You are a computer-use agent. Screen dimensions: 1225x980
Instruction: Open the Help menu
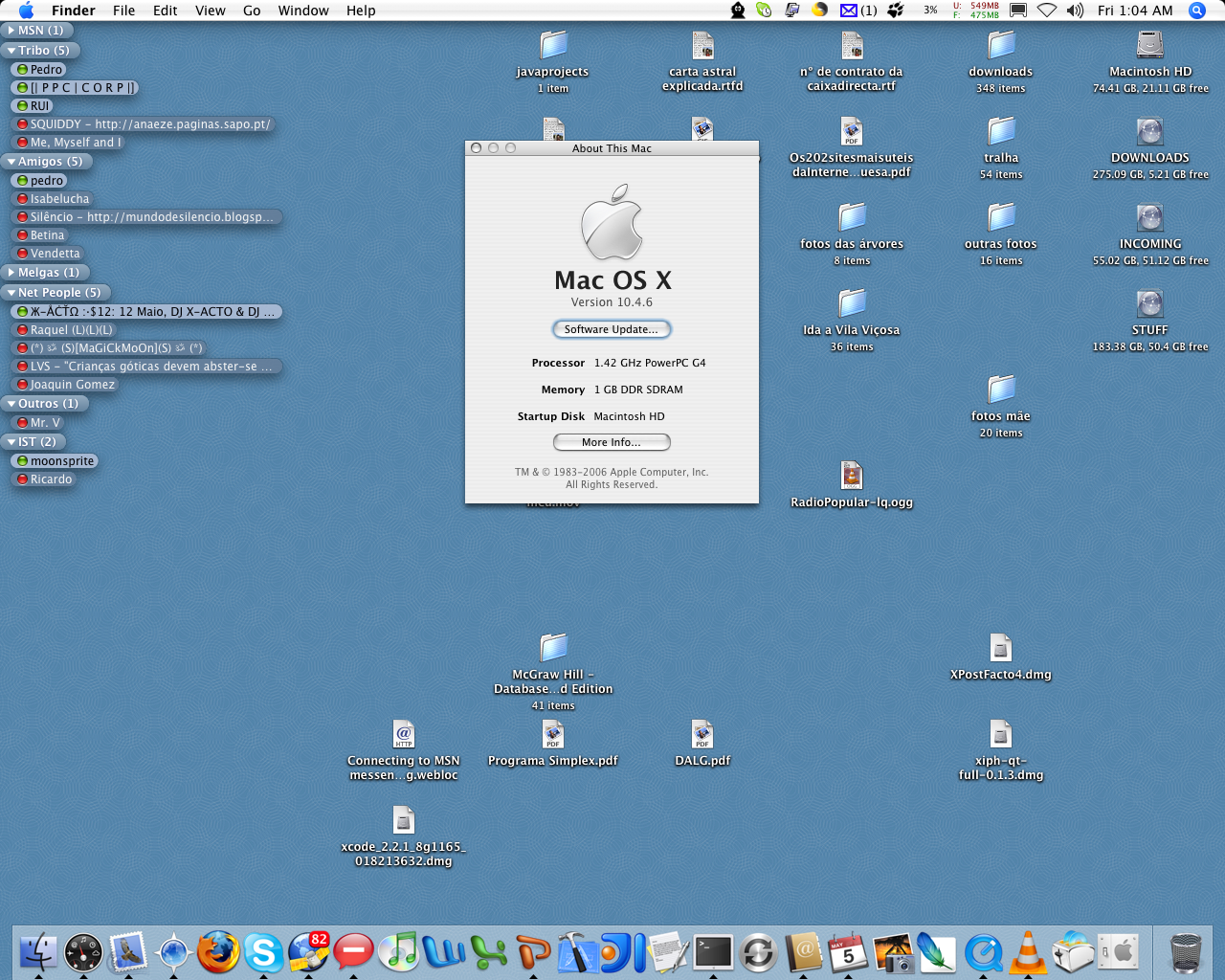point(361,11)
